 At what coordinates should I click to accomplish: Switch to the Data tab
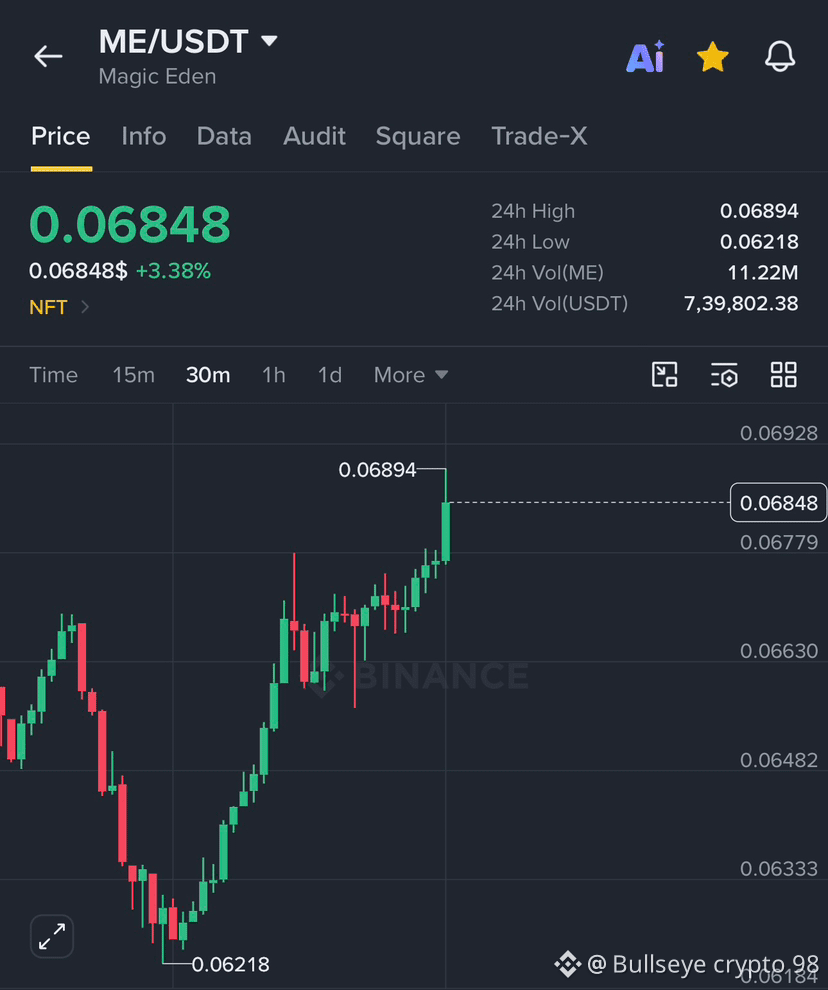(224, 136)
